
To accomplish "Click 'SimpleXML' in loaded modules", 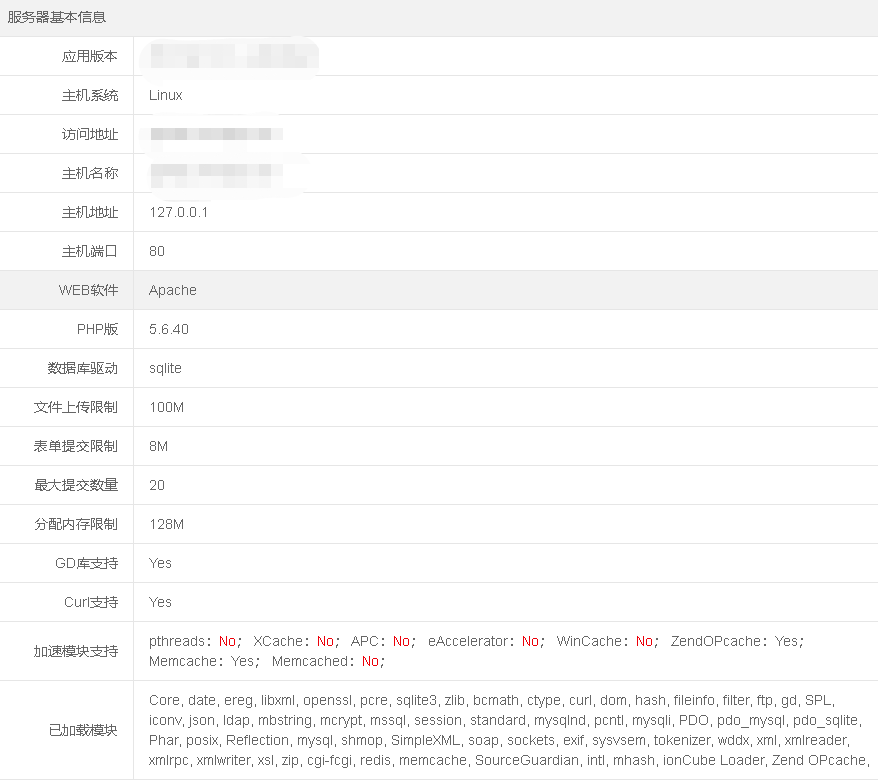I will (x=425, y=741).
